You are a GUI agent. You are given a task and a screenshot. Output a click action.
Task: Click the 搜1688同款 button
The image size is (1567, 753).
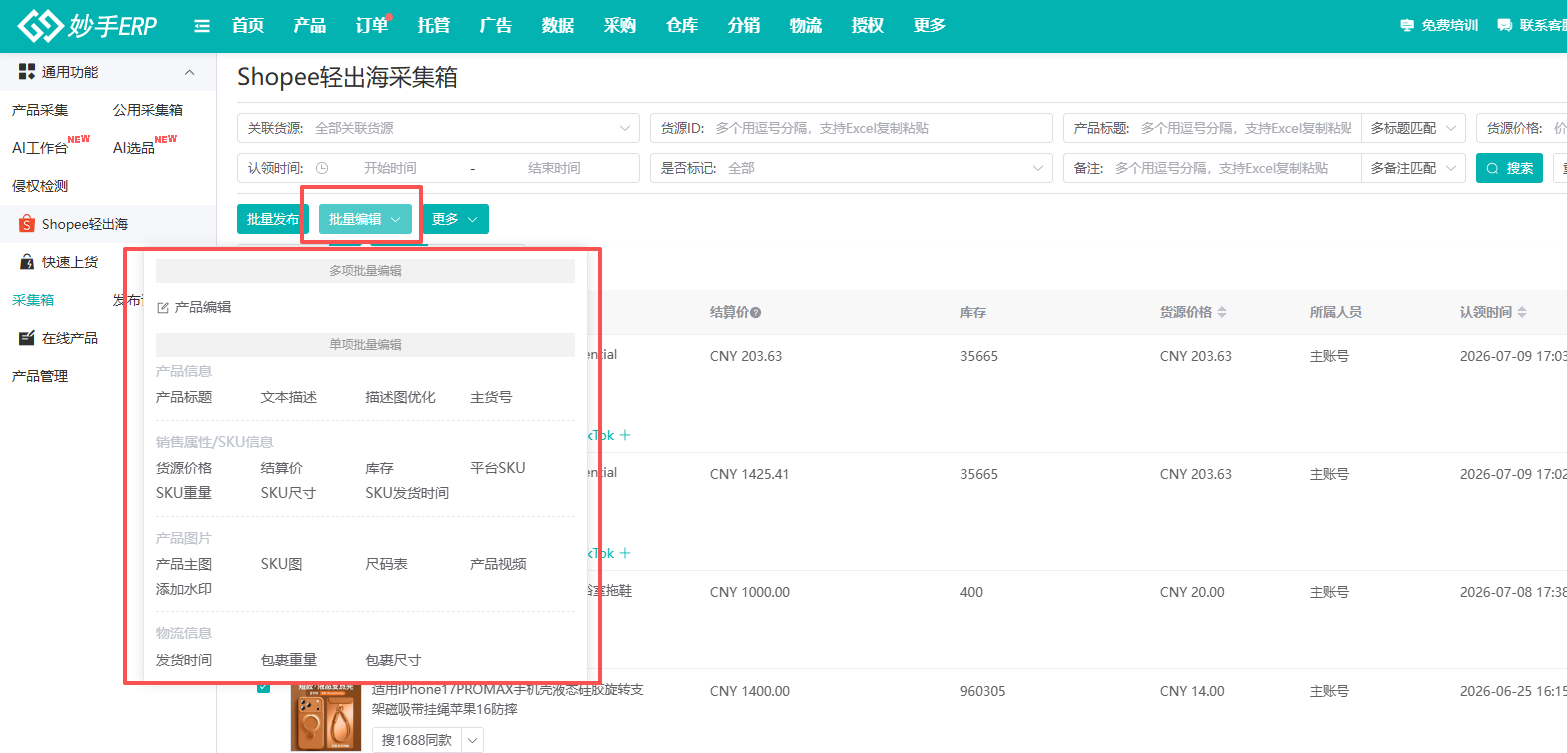tap(416, 740)
